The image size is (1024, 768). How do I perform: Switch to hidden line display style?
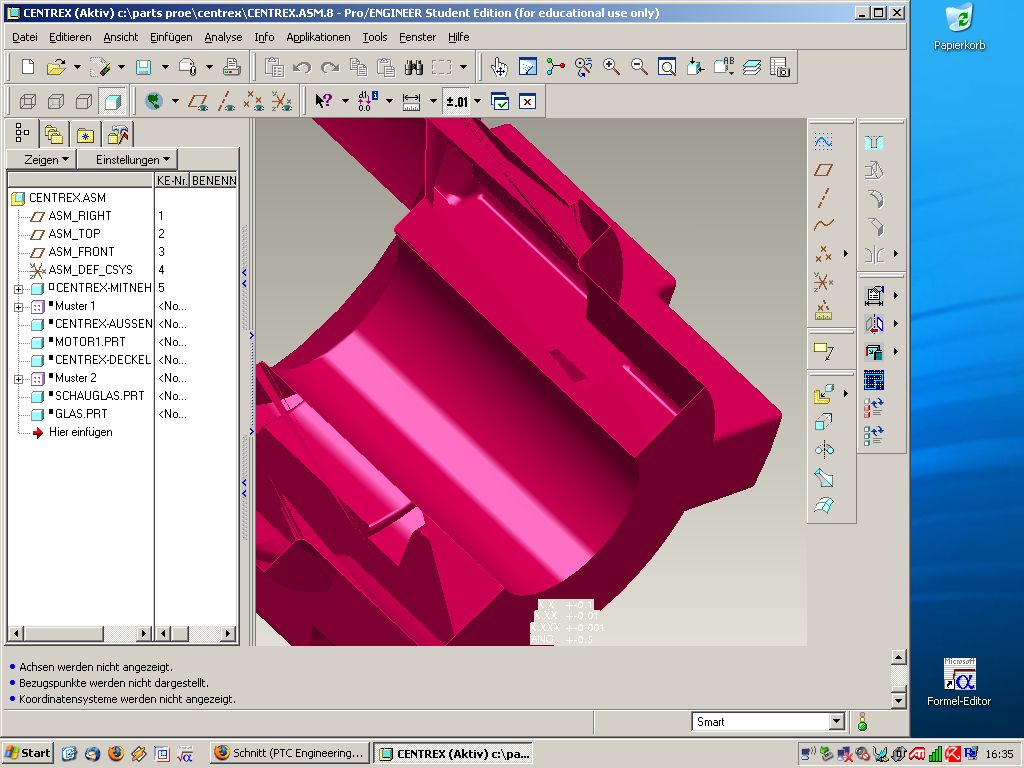(56, 101)
